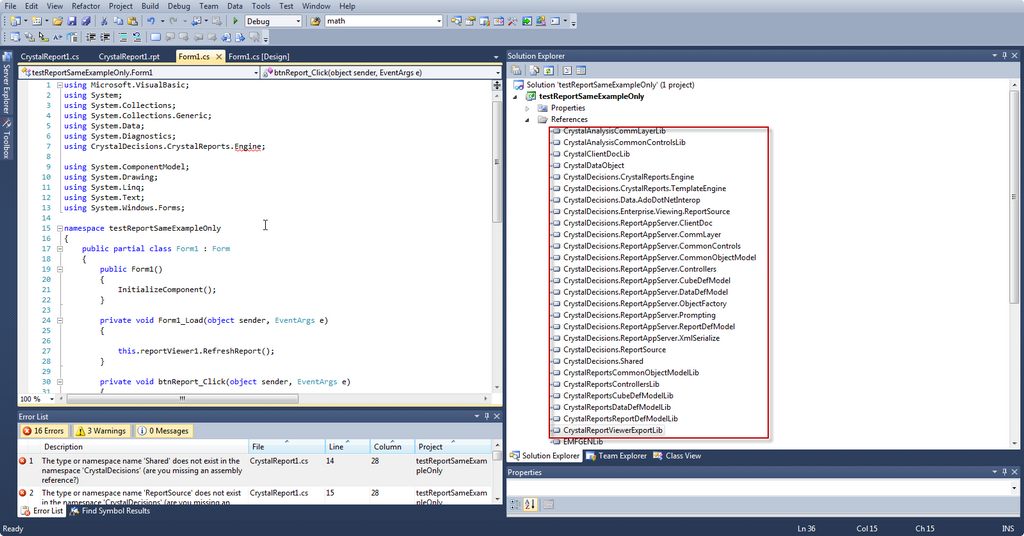Pin toggle on Properties panel
Image resolution: width=1024 pixels, height=536 pixels.
(x=1004, y=472)
